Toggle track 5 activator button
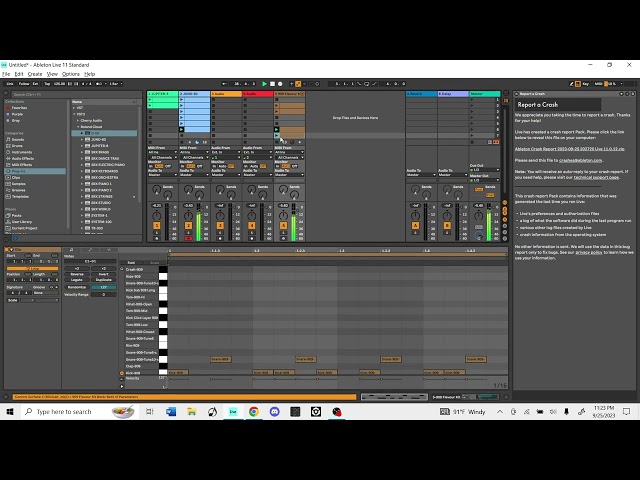 284,226
